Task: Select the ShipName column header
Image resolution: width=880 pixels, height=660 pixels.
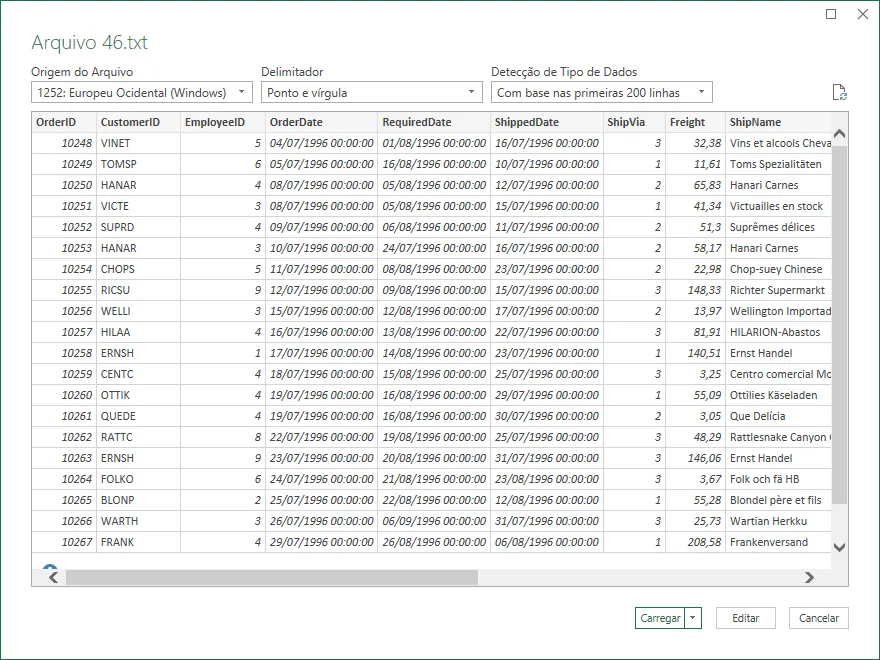Action: pos(778,122)
